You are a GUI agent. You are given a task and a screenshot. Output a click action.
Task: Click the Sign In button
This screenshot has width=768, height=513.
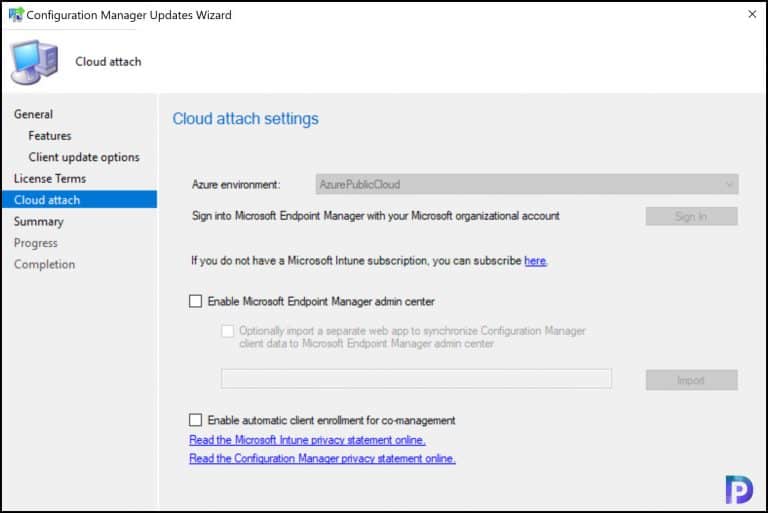pos(691,216)
